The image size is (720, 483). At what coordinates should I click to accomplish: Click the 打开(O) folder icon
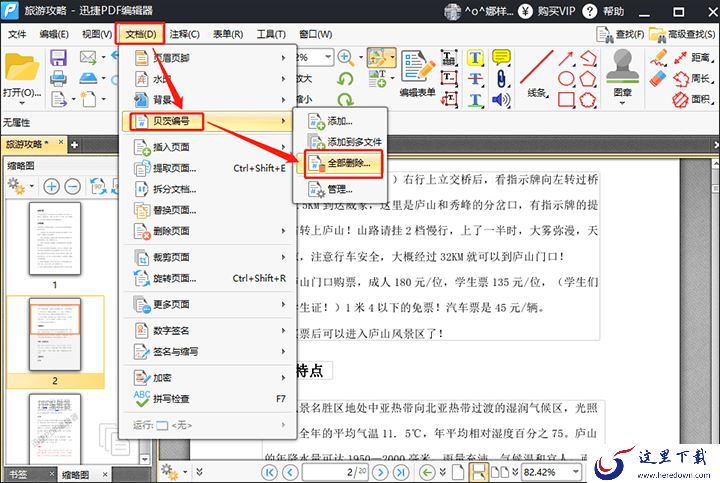(x=21, y=68)
